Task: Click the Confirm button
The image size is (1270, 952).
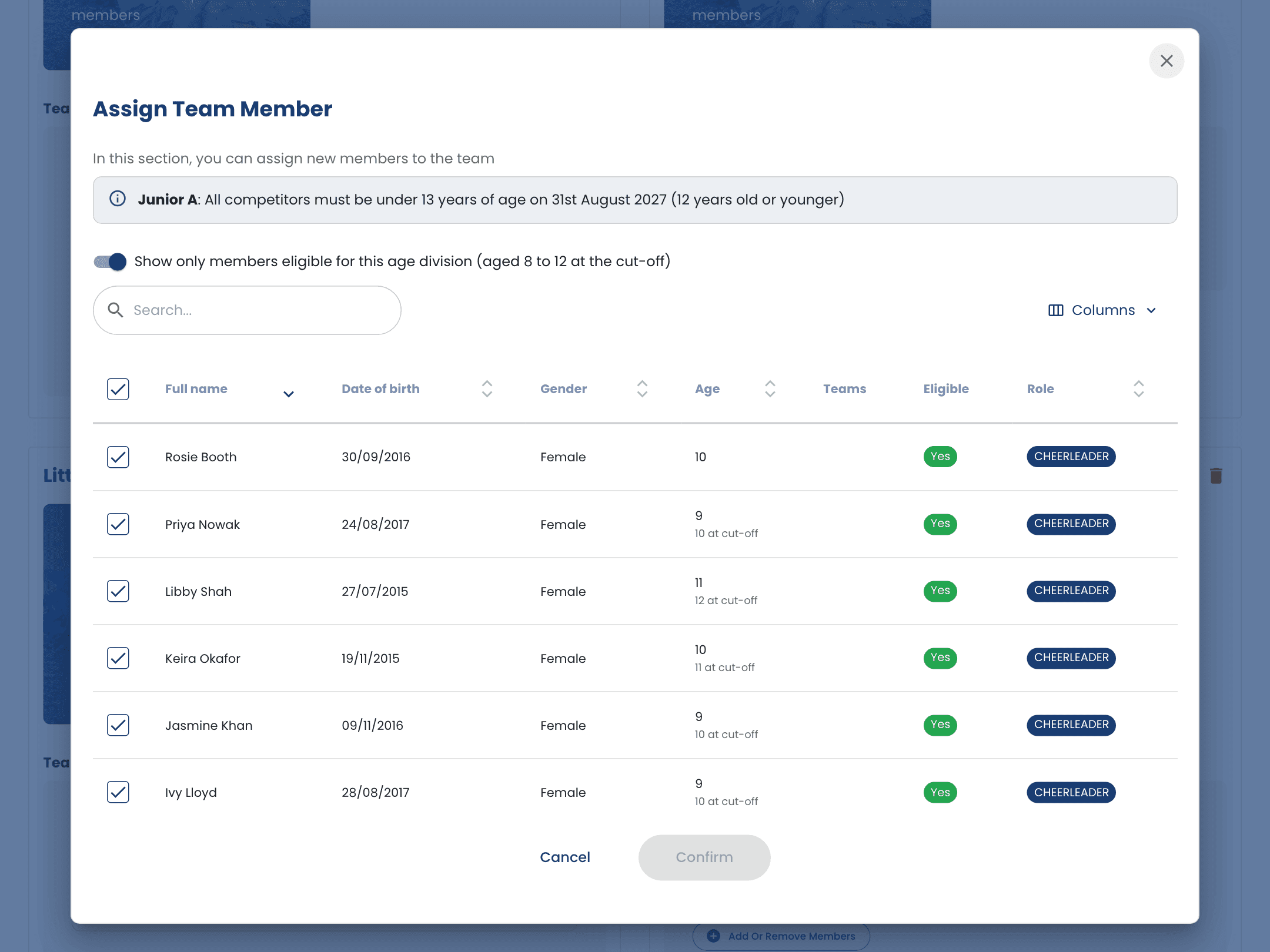Action: [x=704, y=857]
